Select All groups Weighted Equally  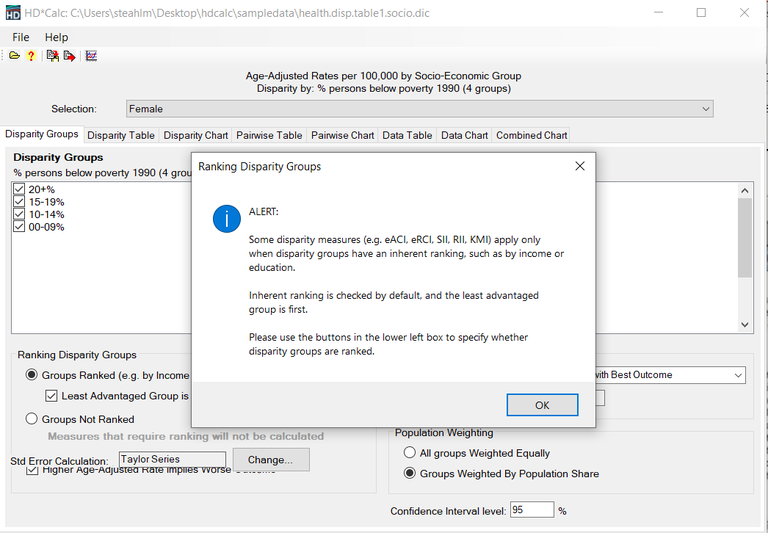click(410, 453)
